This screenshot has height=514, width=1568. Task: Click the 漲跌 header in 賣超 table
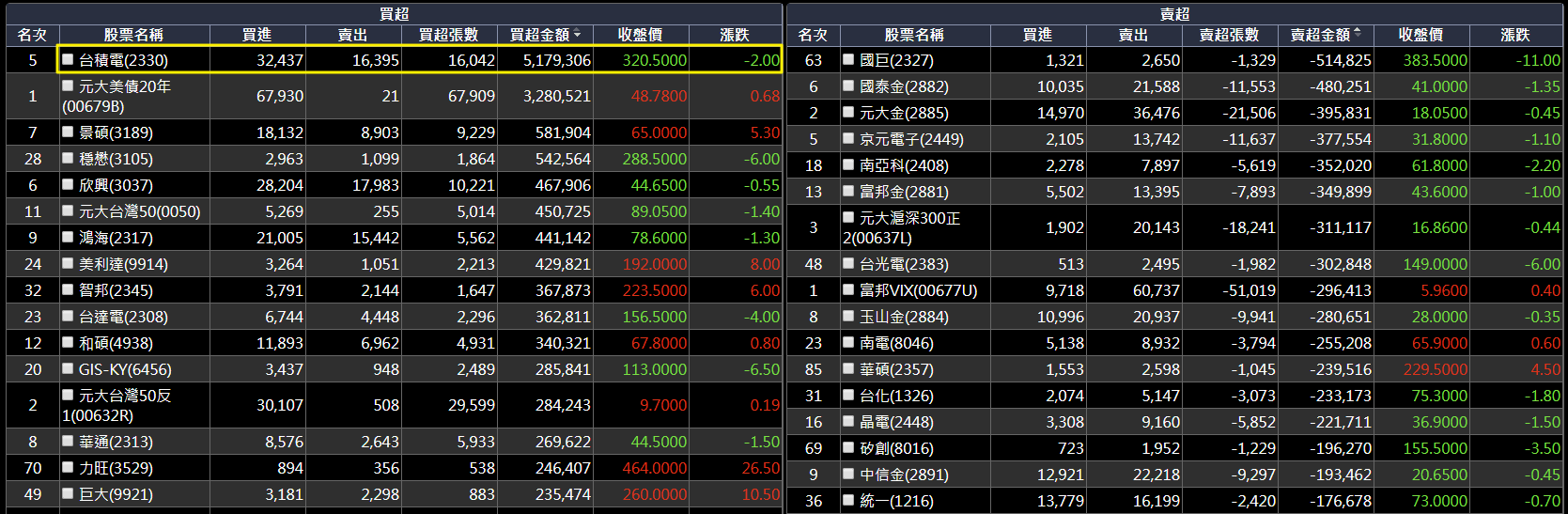pyautogui.click(x=1515, y=35)
